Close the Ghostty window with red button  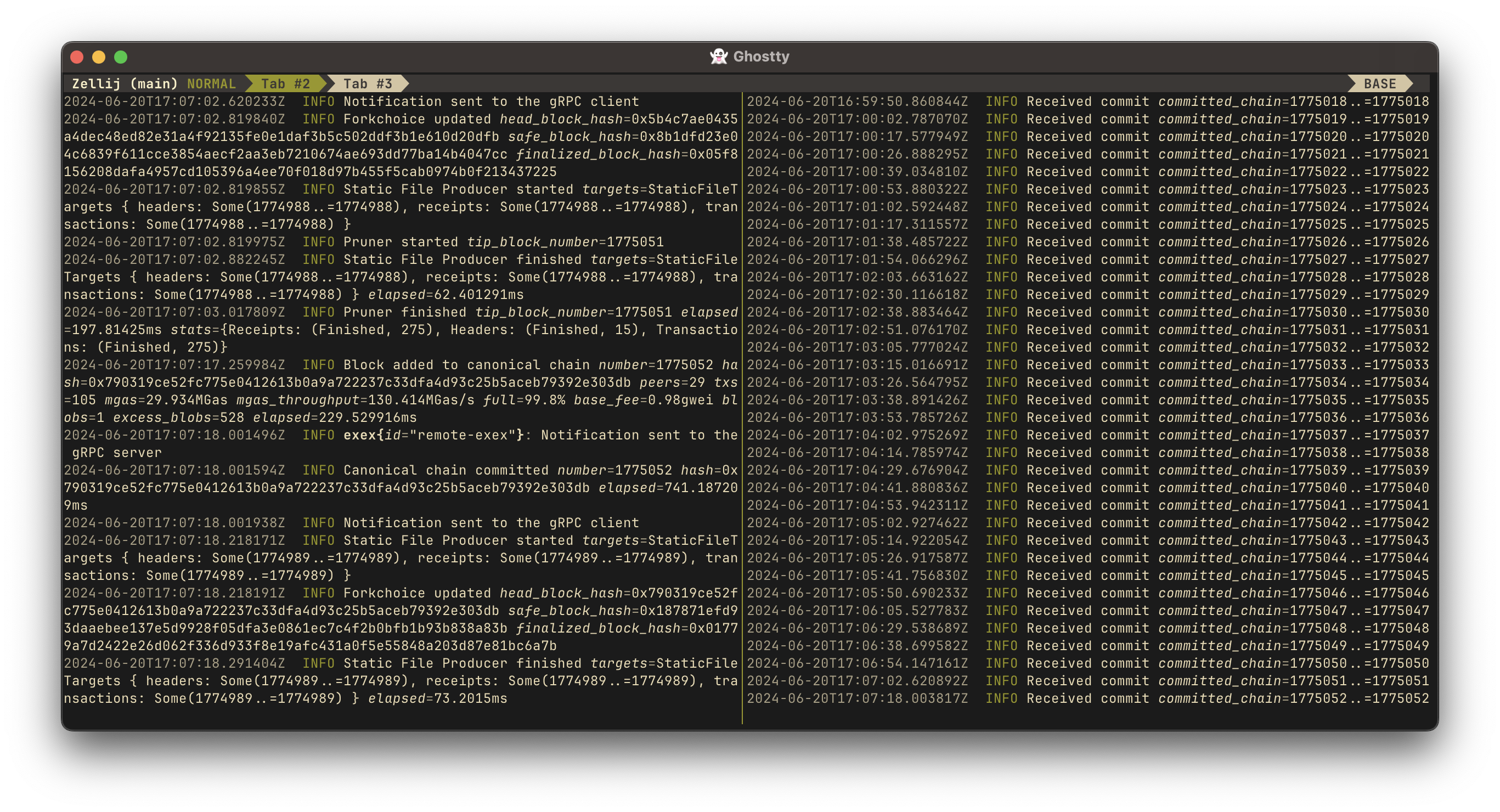coord(77,57)
